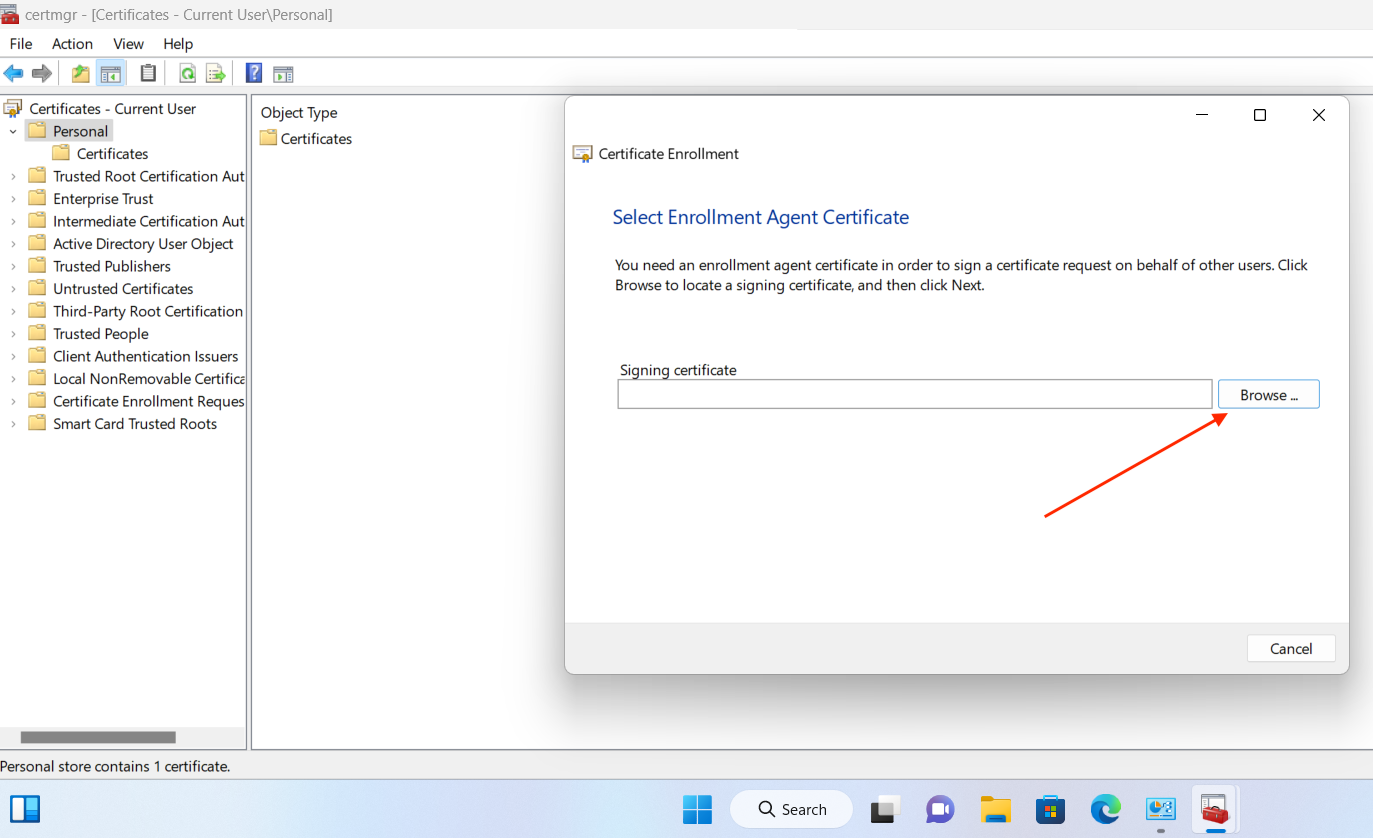1373x838 pixels.
Task: Select Certificates - Current User root node
Action: [x=112, y=109]
